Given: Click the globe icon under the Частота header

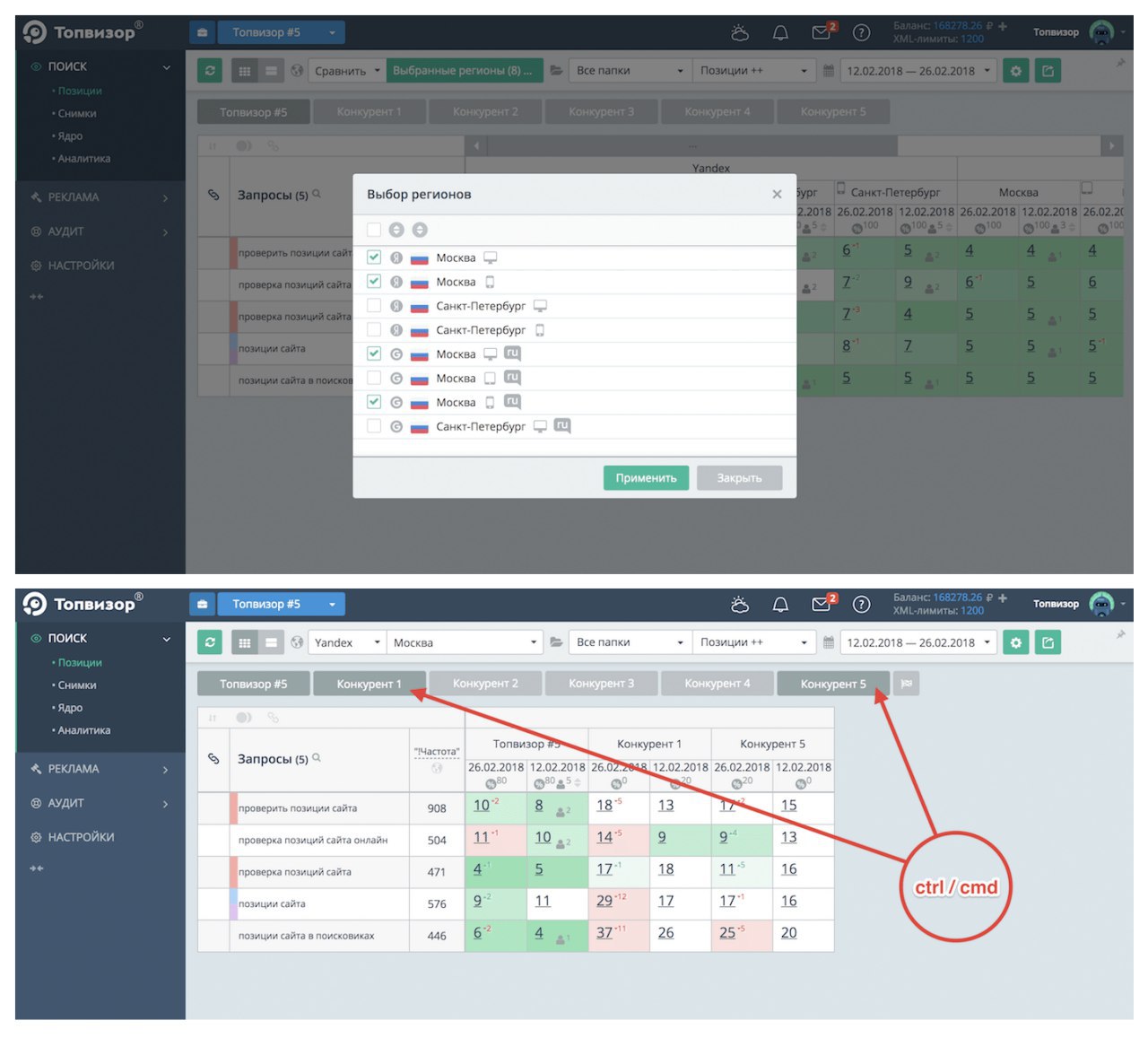Looking at the screenshot, I should (437, 769).
